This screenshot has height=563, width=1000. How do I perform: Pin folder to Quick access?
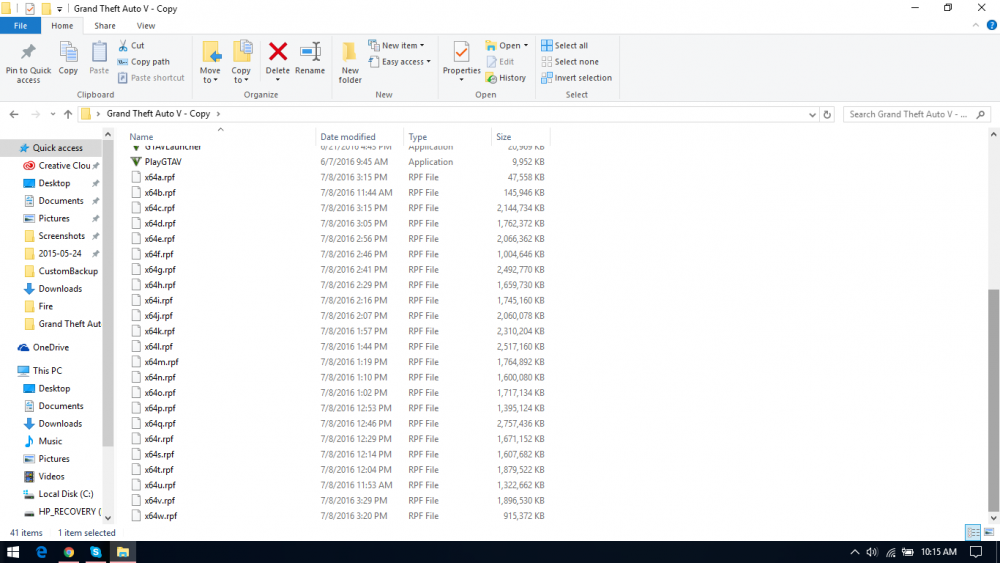tap(28, 62)
